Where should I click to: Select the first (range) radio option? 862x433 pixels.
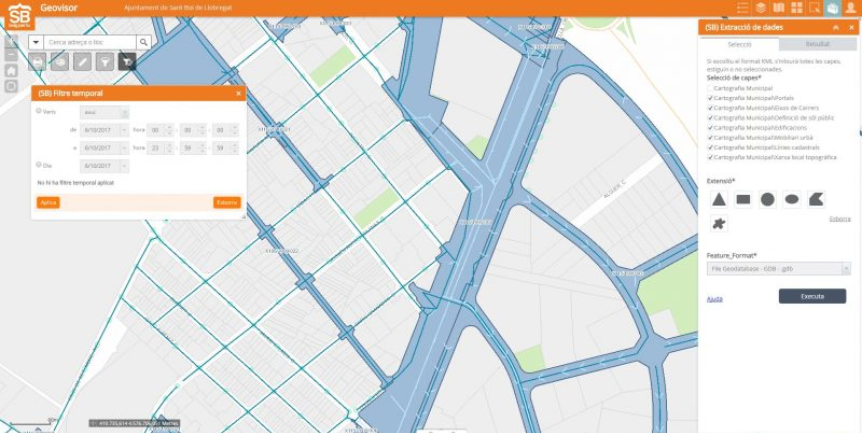coord(38,111)
